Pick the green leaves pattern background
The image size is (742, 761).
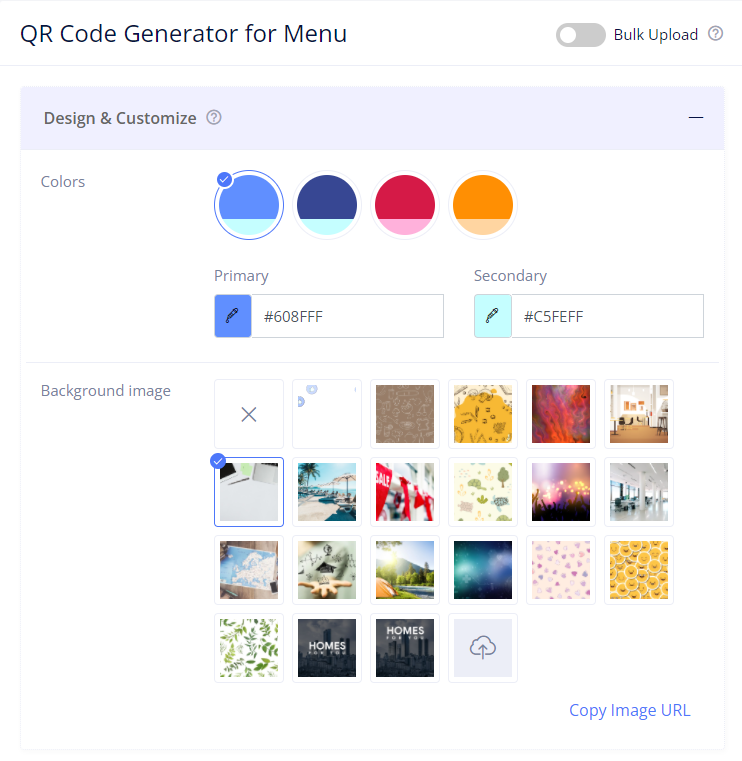pos(249,648)
